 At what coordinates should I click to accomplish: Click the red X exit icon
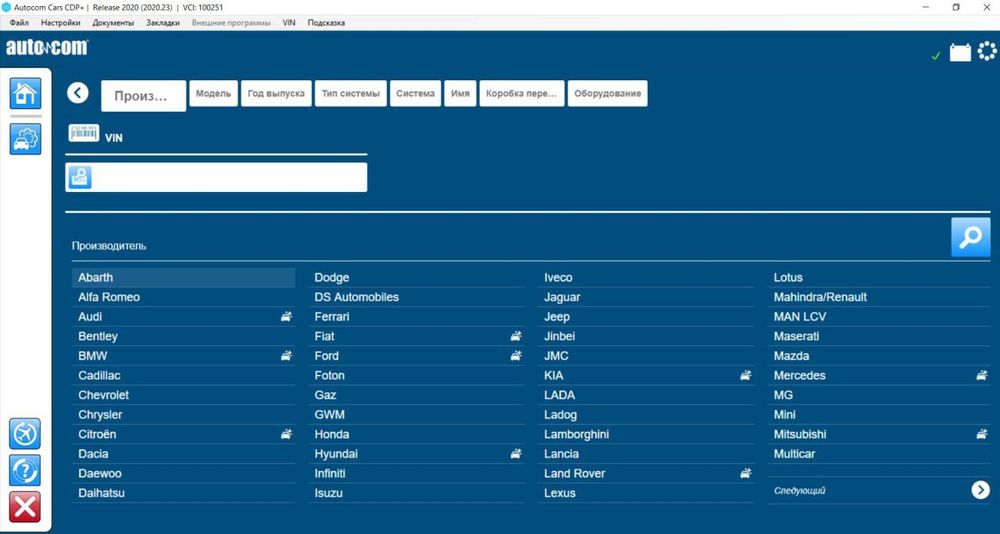26,507
